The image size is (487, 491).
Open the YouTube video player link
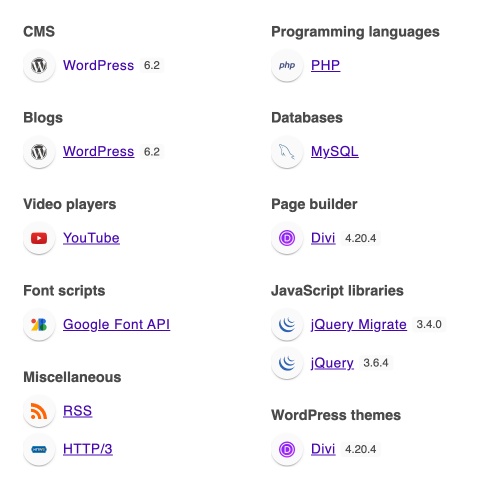pos(91,238)
